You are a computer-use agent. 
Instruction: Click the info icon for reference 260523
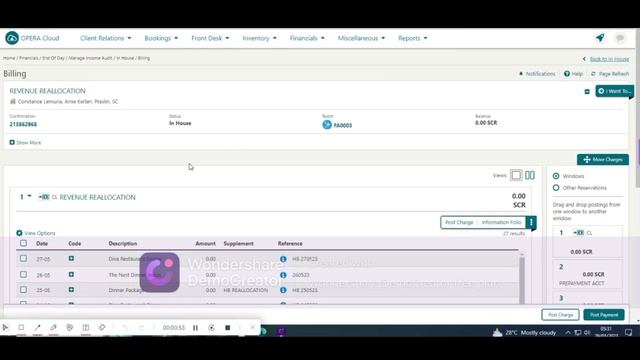tap(283, 275)
